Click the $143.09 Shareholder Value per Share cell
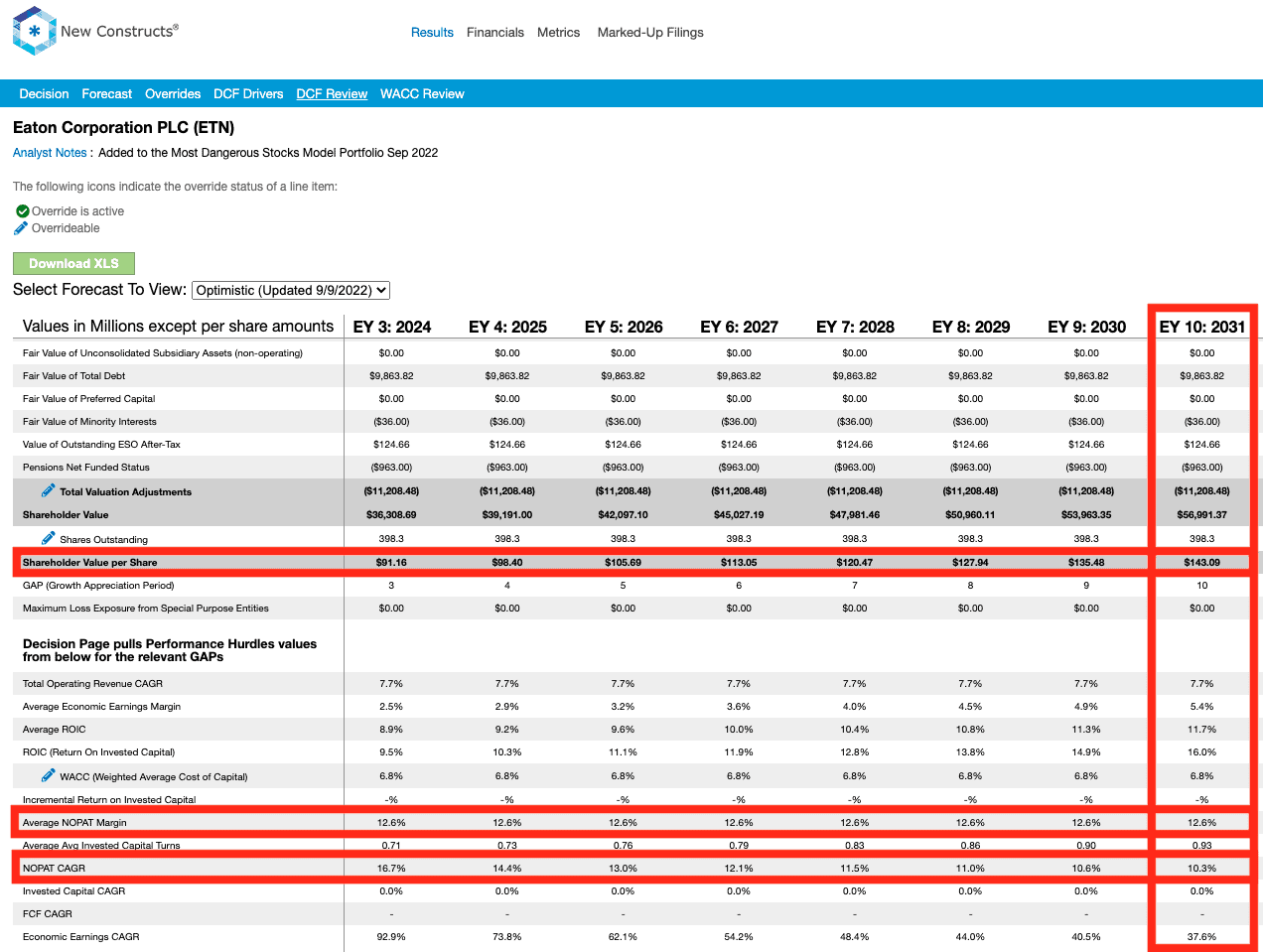The height and width of the screenshot is (952, 1263). [1201, 563]
